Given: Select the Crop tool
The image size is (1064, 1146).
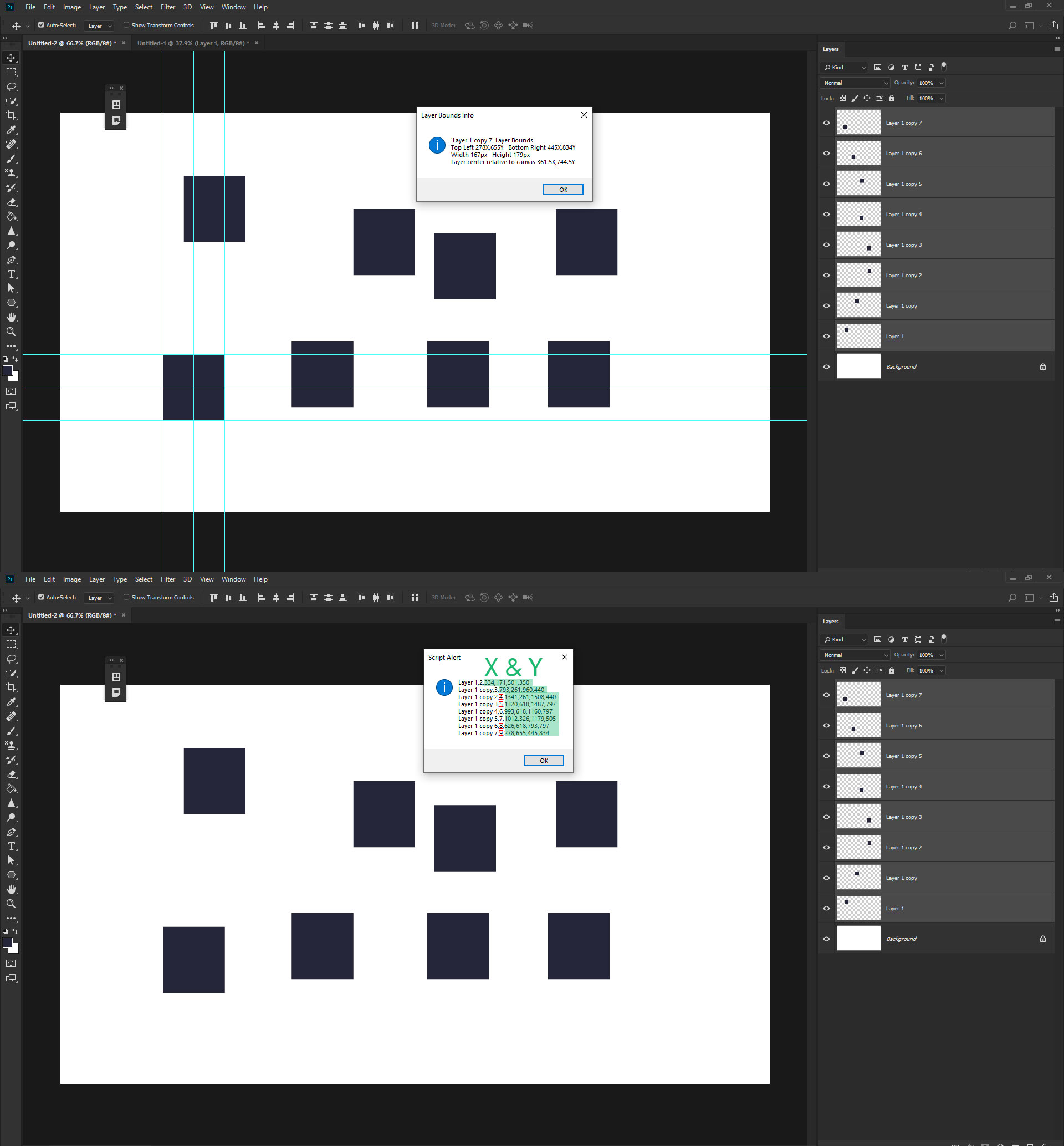Looking at the screenshot, I should (11, 115).
